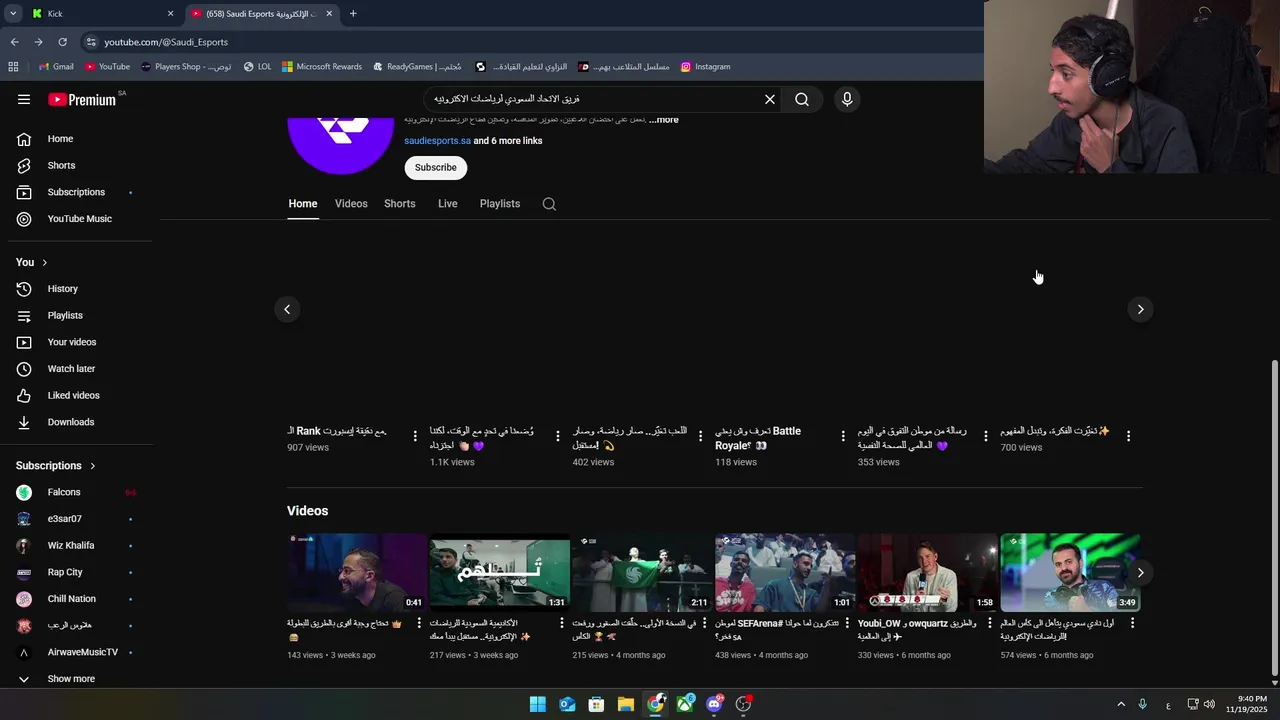1280x720 pixels.
Task: Open Playlists in the sidebar
Action: (76, 315)
